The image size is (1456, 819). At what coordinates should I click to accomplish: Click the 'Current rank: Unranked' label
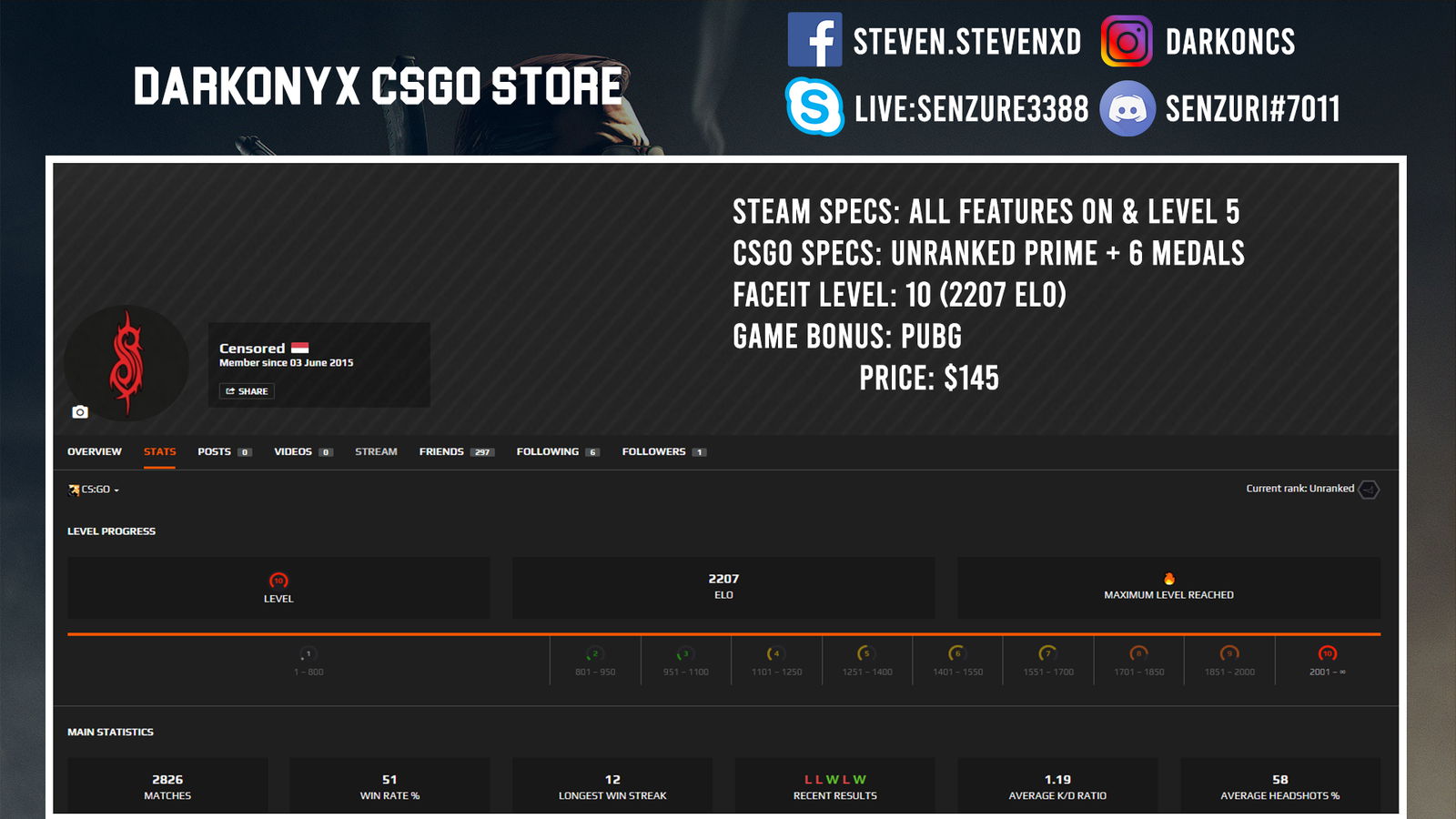[1300, 489]
